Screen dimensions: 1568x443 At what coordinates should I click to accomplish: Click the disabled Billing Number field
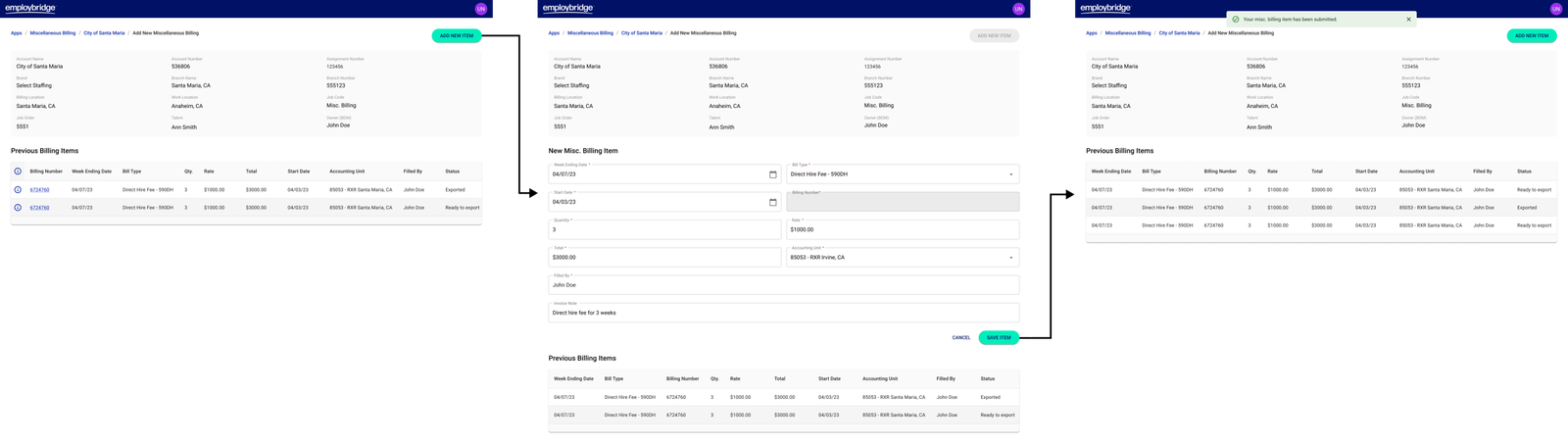(902, 202)
